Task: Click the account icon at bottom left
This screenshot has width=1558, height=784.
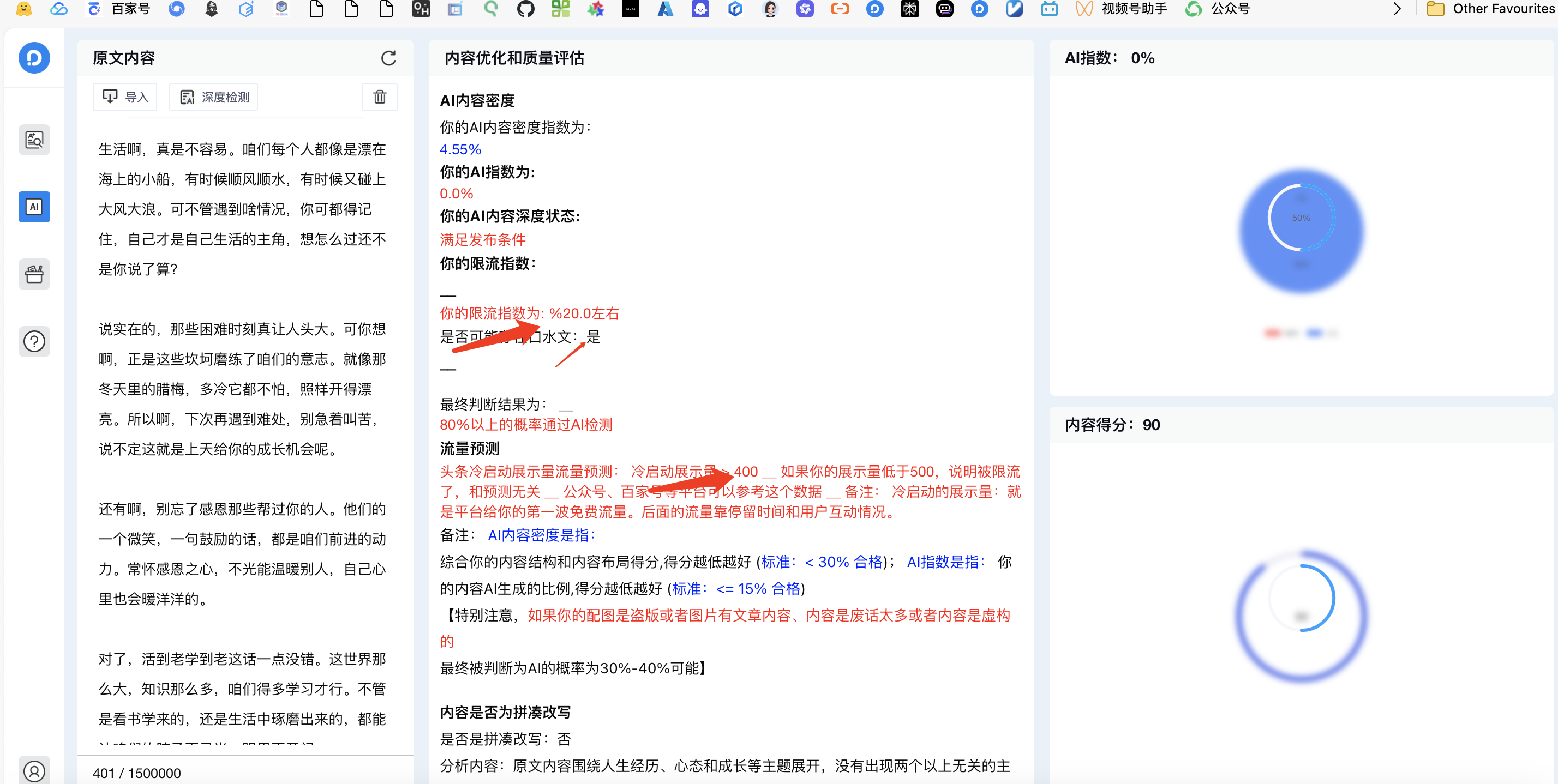Action: click(34, 771)
